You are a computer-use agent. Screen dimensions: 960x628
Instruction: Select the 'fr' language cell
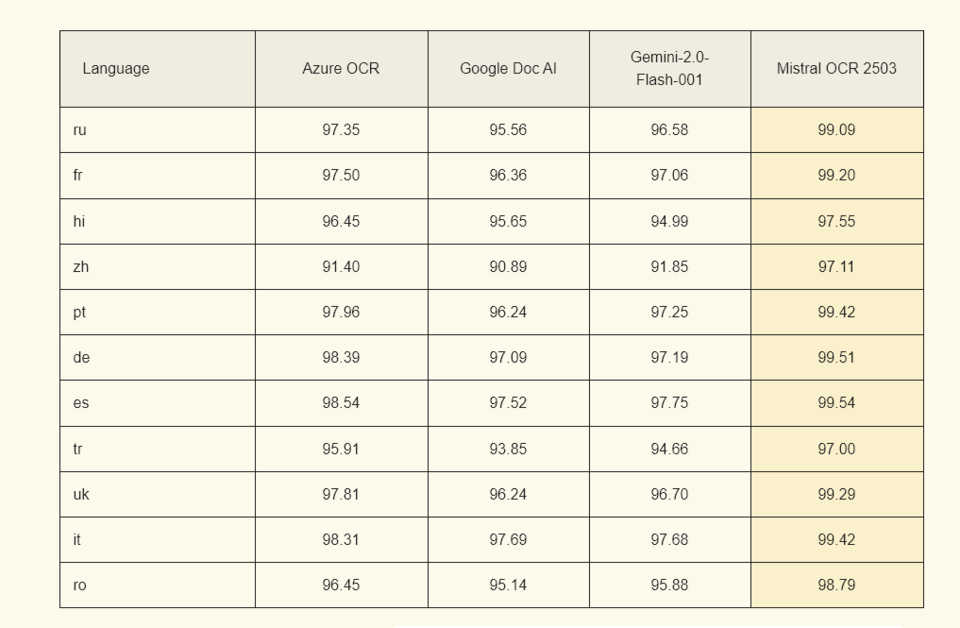pos(78,175)
